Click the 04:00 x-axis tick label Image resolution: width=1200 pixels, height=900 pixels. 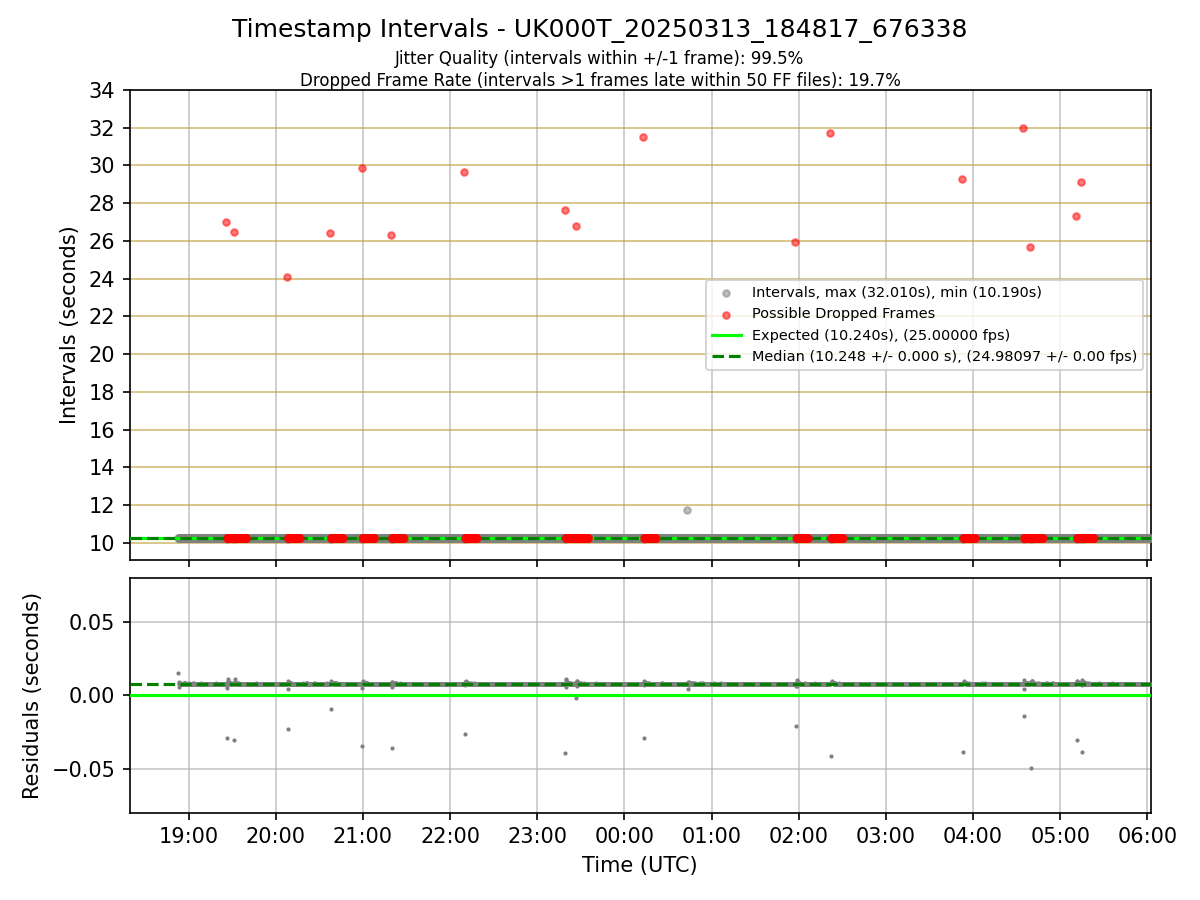972,835
